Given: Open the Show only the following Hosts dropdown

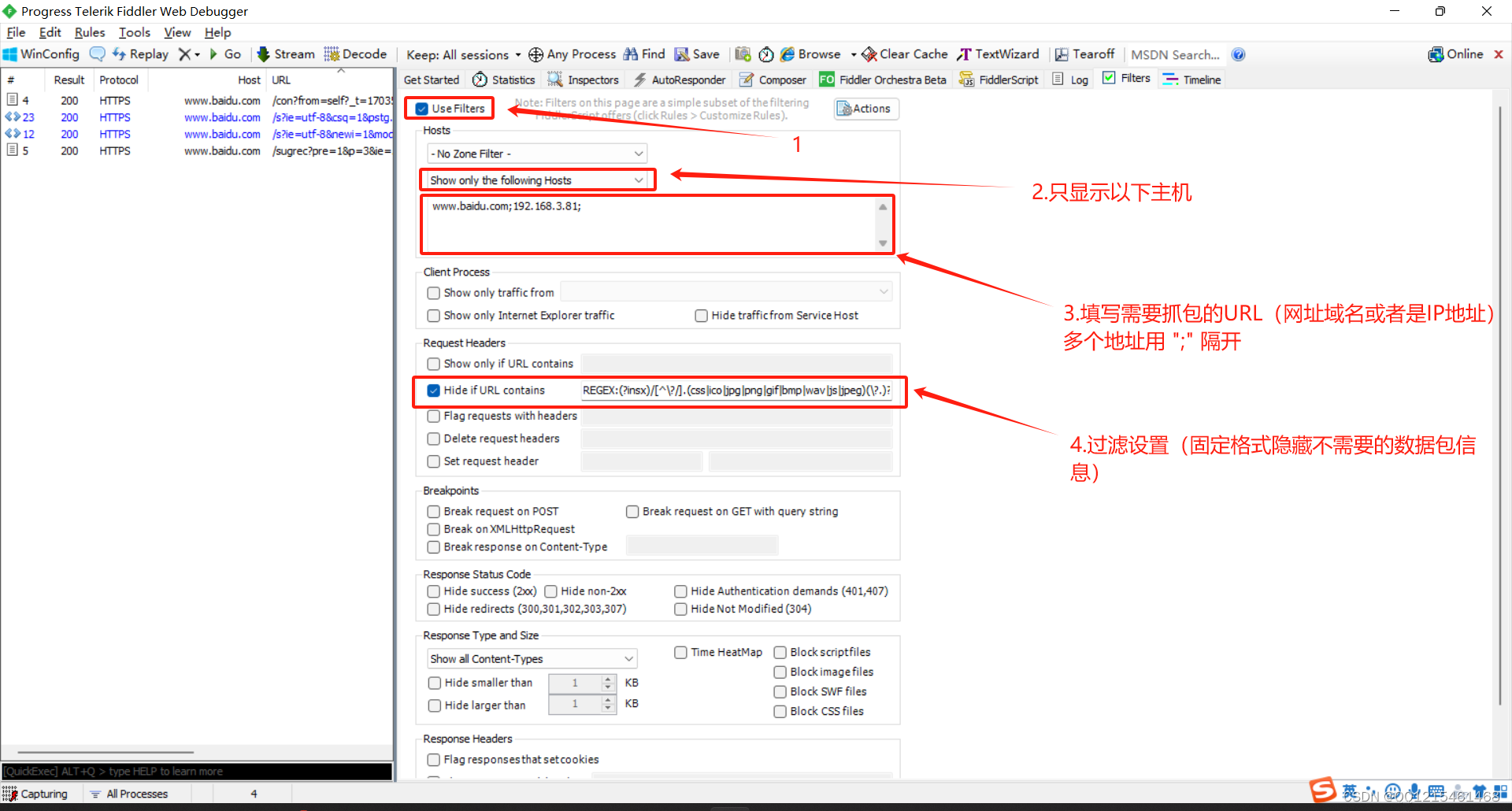Looking at the screenshot, I should point(537,180).
